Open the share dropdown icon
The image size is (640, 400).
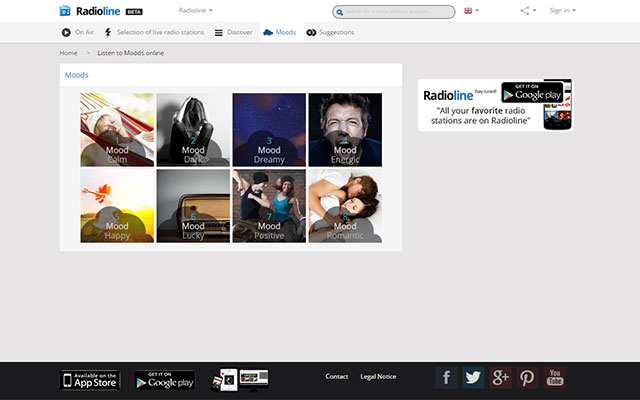pos(528,11)
